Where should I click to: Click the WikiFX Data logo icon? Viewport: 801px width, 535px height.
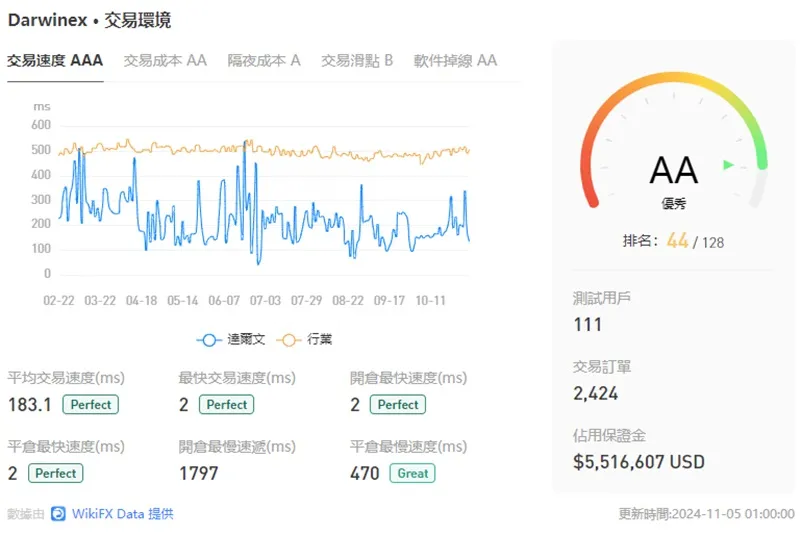tap(58, 514)
